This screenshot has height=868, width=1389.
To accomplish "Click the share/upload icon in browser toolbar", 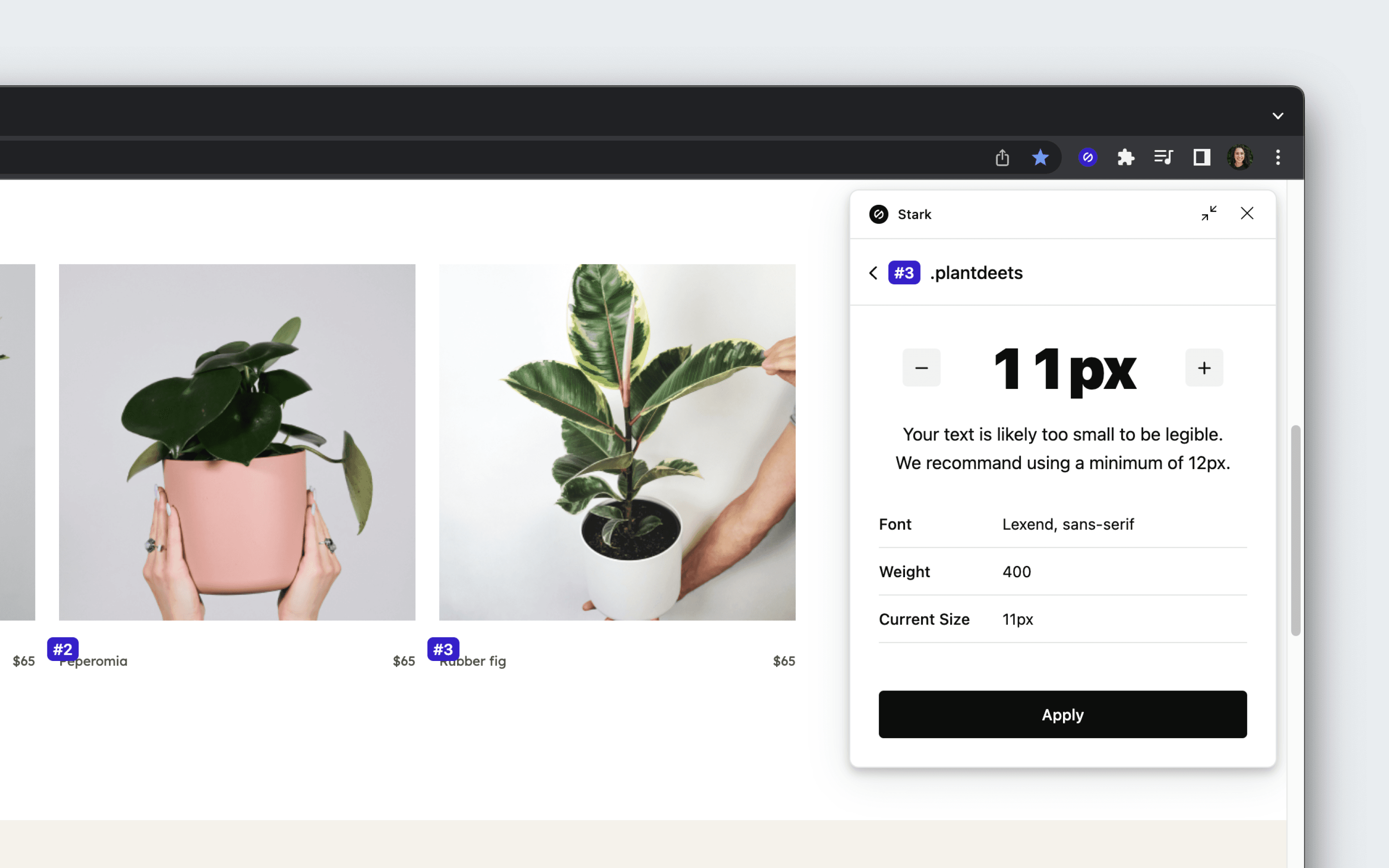I will point(1001,157).
